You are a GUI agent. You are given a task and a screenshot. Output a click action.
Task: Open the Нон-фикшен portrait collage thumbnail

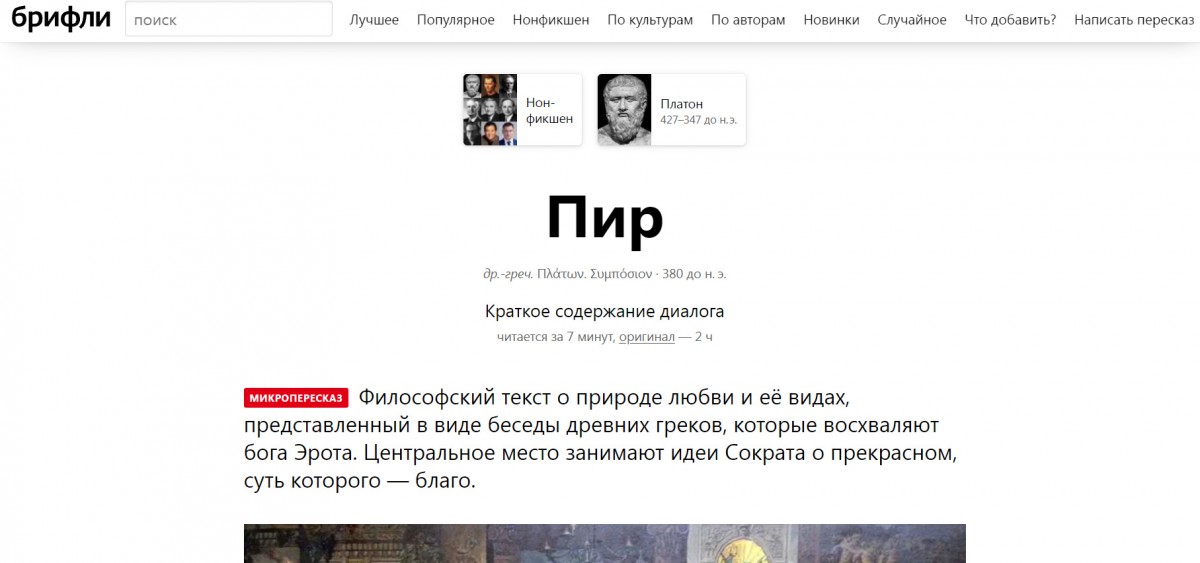coord(490,110)
